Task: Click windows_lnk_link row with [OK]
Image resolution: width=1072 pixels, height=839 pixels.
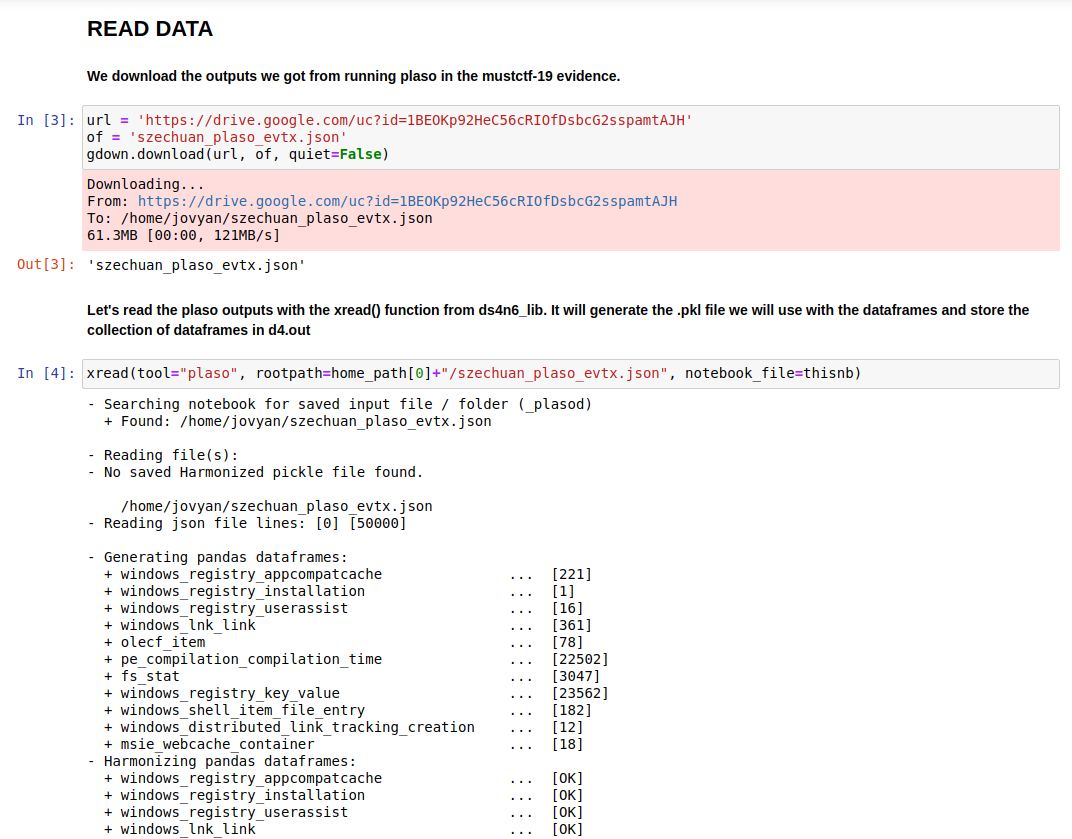Action: pos(344,829)
